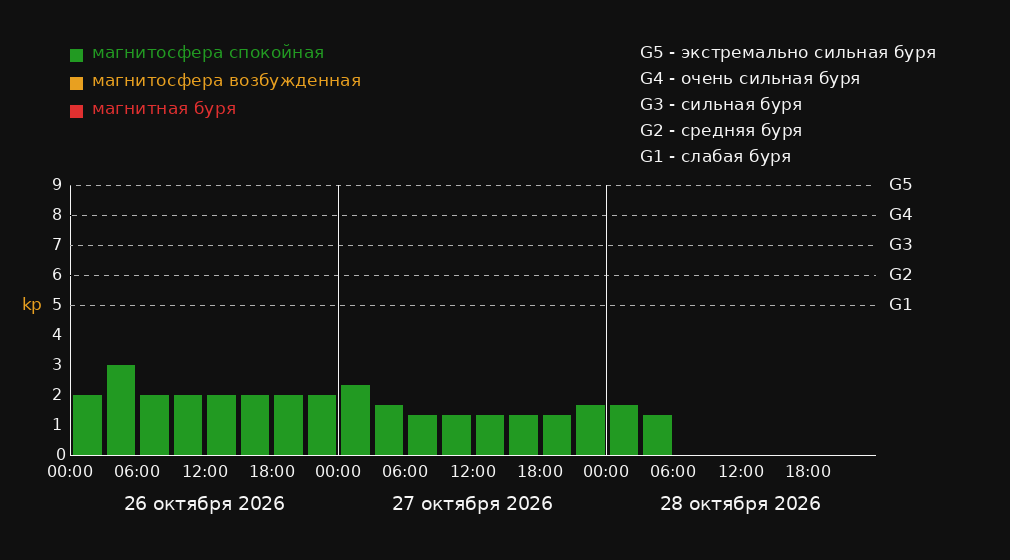Click the line "G2 - средняя буря"
The width and height of the screenshot is (1010, 560).
[721, 131]
